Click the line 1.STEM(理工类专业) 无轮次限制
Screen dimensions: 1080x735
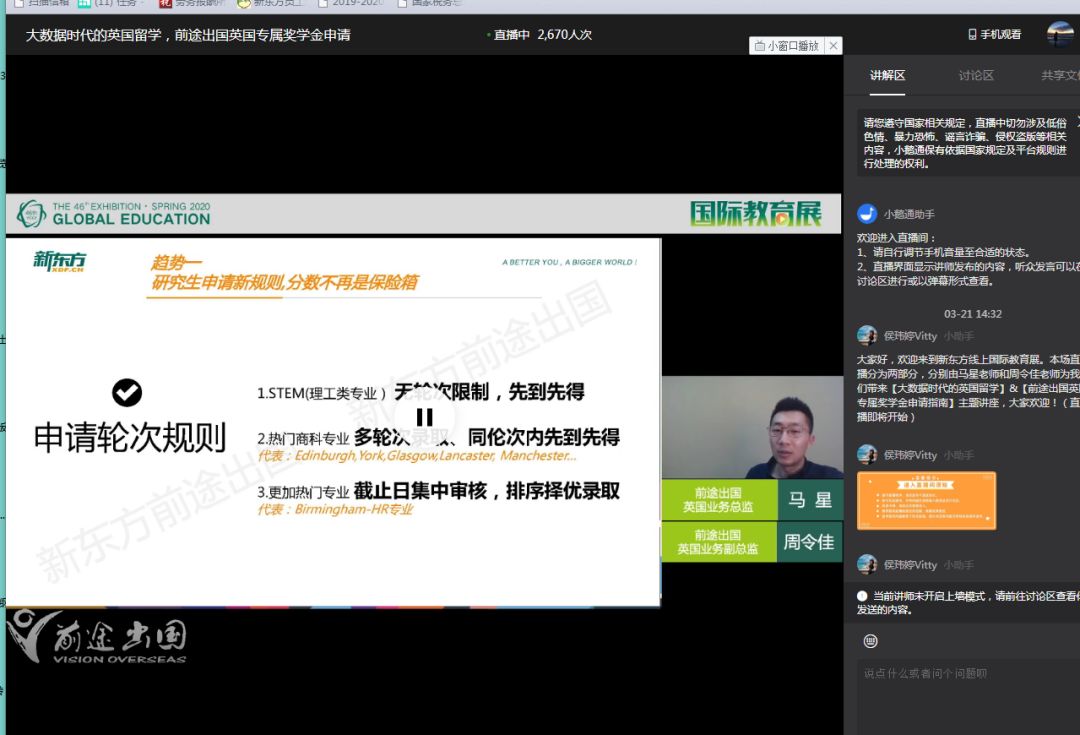[421, 392]
